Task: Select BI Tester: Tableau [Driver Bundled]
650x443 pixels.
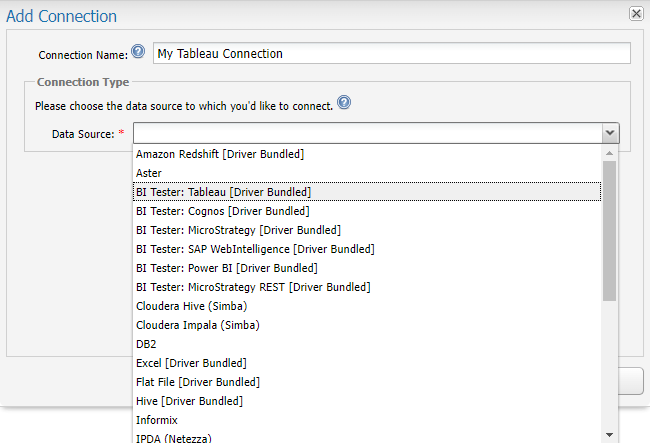Action: pyautogui.click(x=367, y=192)
